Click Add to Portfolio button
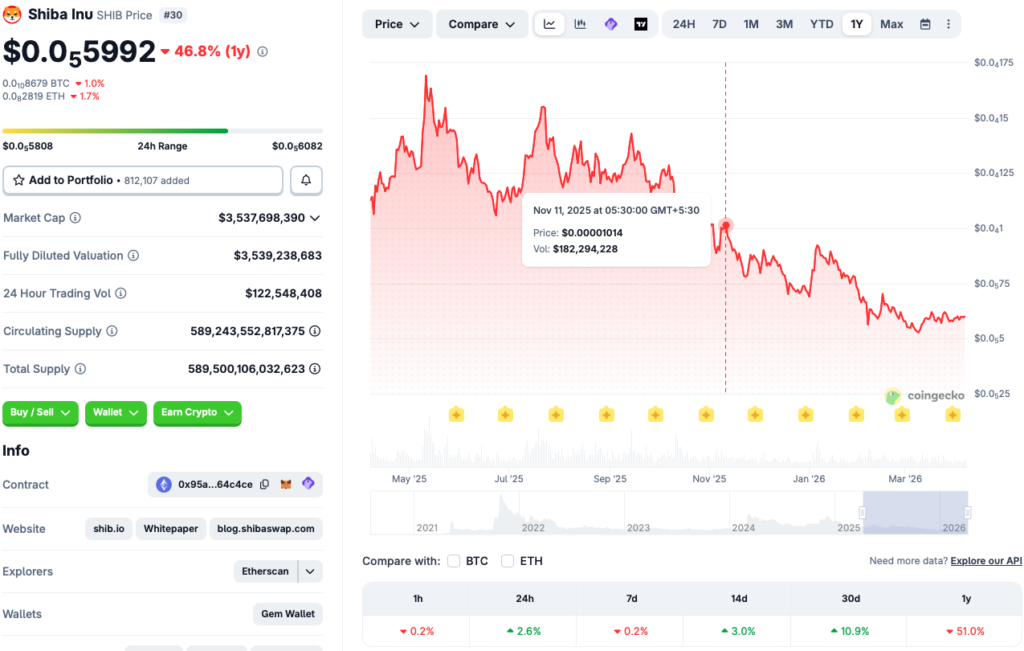The image size is (1024, 651). click(143, 180)
